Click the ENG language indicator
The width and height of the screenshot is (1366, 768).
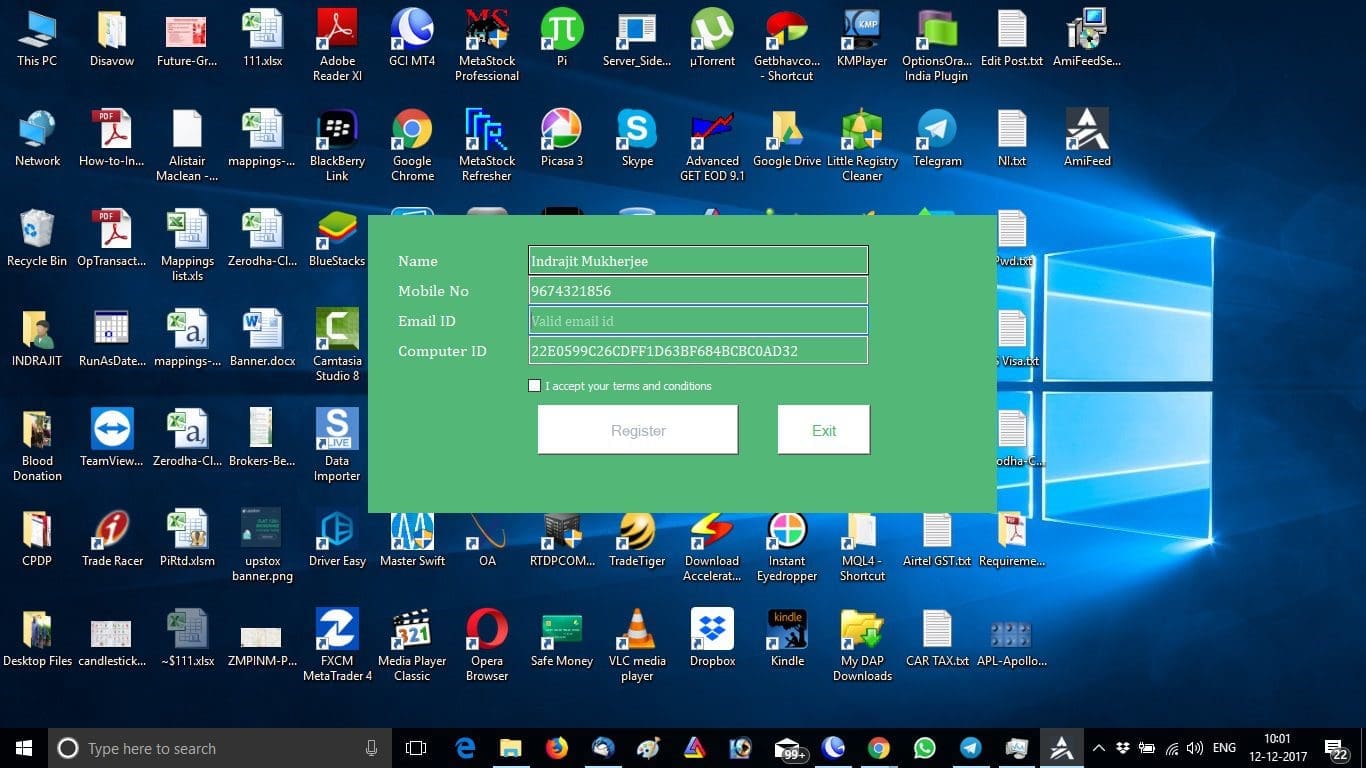(x=1224, y=748)
